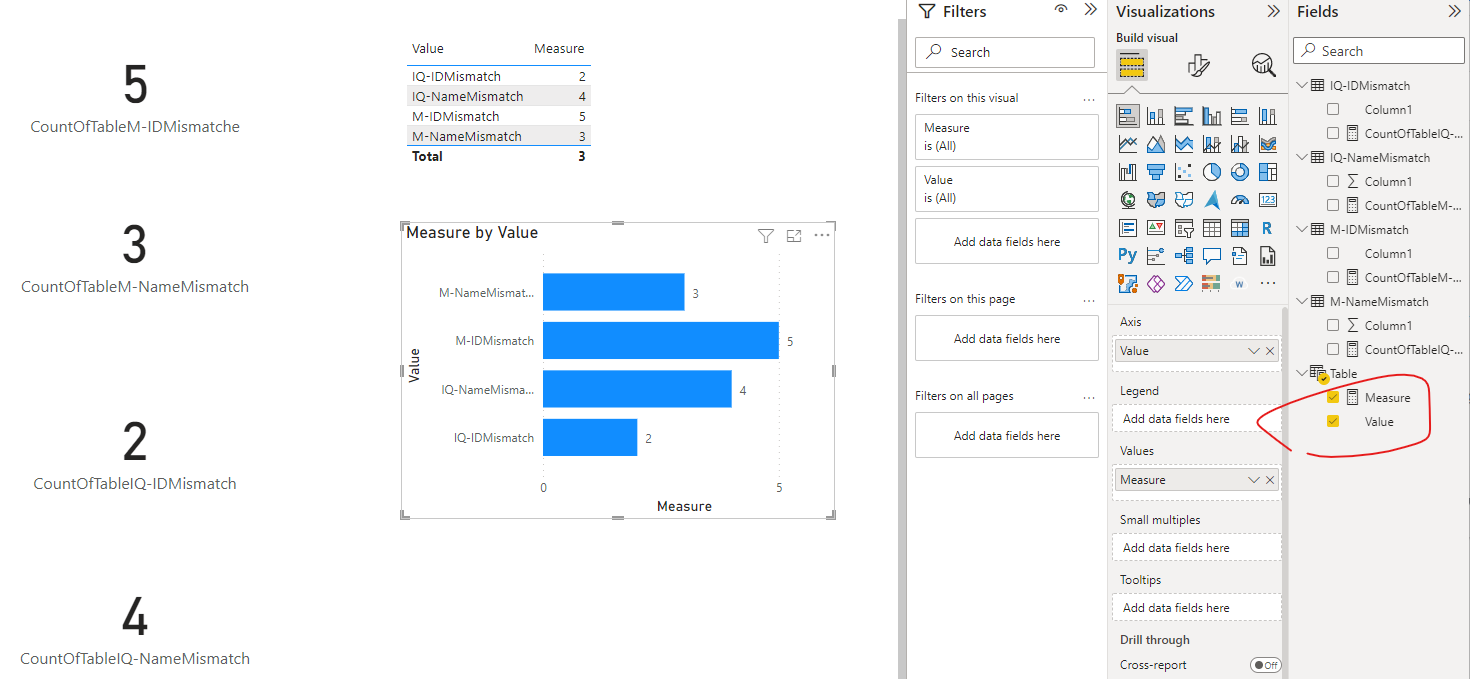
Task: Select the waterfall chart visual
Action: click(x=1128, y=172)
